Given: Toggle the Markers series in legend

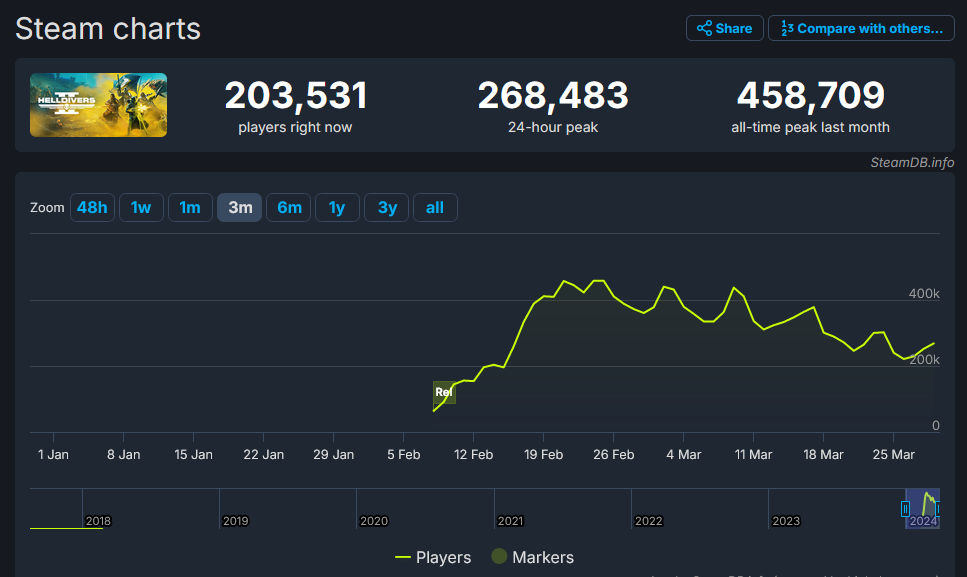Looking at the screenshot, I should 533,557.
